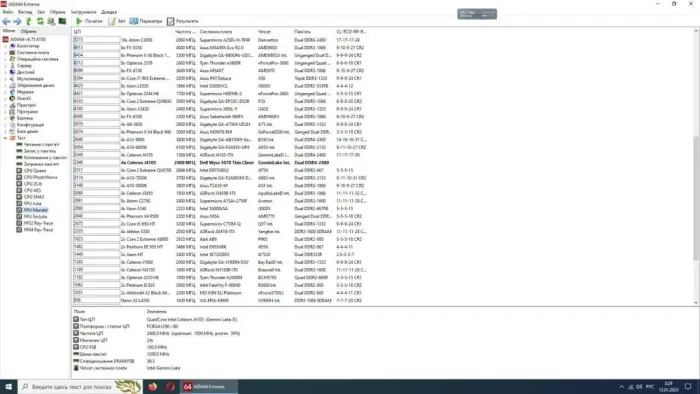Open the Вигляд menu

(x=25, y=12)
